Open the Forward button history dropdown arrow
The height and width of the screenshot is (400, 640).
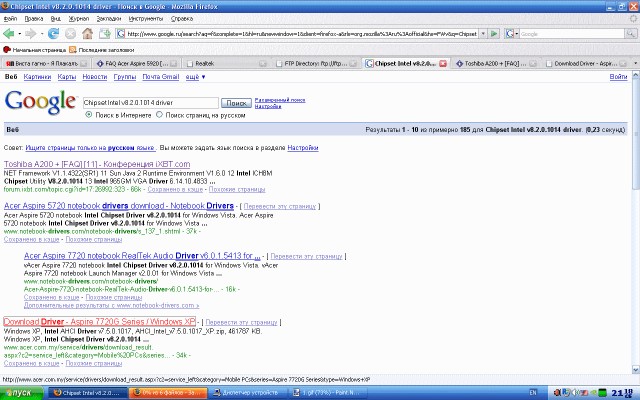tap(42, 34)
